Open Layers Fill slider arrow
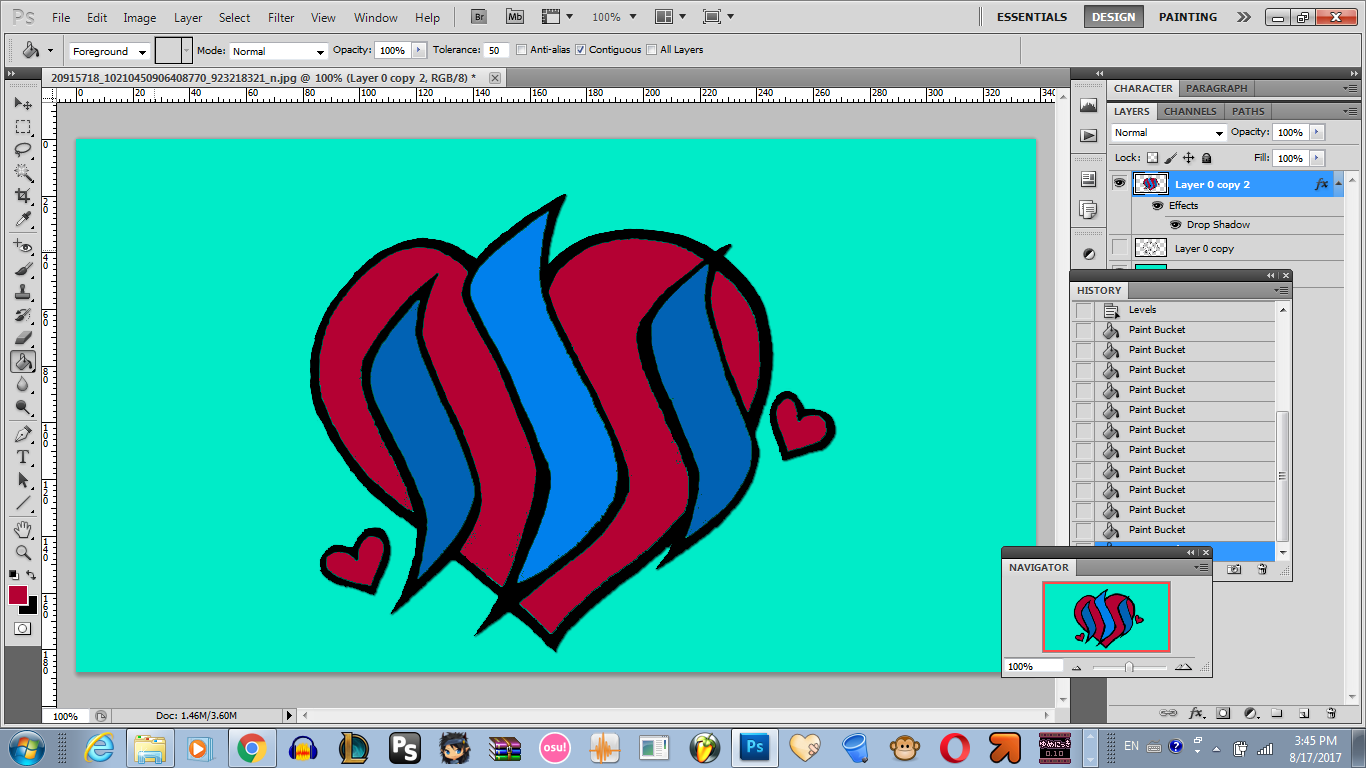1366x768 pixels. (x=1316, y=158)
